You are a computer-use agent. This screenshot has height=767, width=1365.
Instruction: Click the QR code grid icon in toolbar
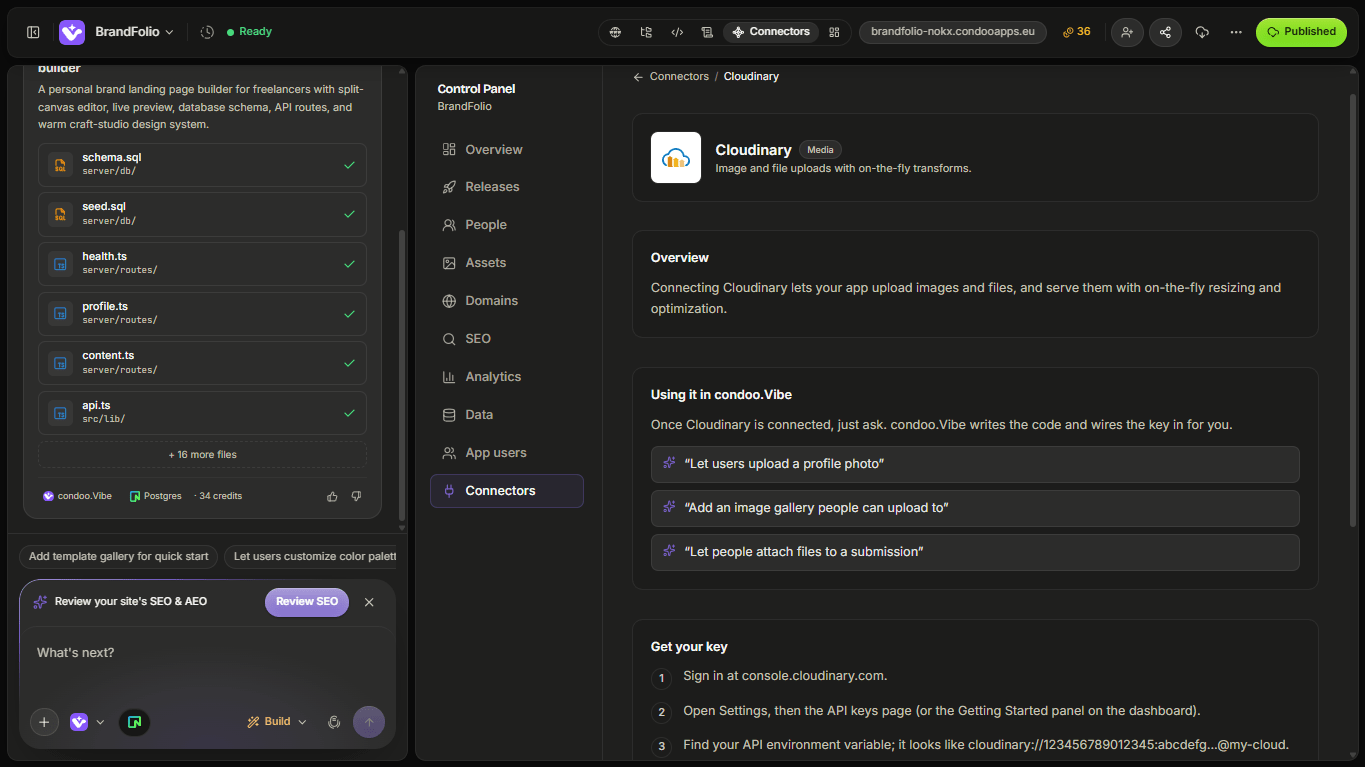[834, 32]
